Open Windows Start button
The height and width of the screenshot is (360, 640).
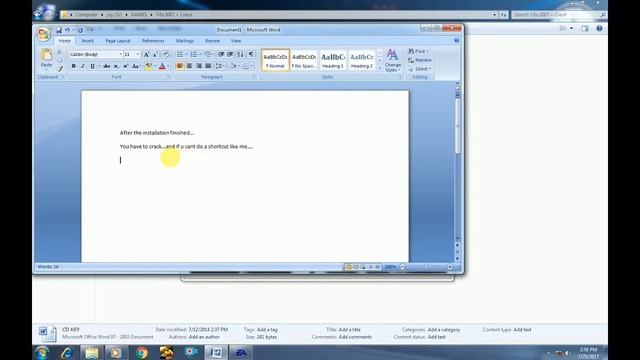pyautogui.click(x=42, y=353)
